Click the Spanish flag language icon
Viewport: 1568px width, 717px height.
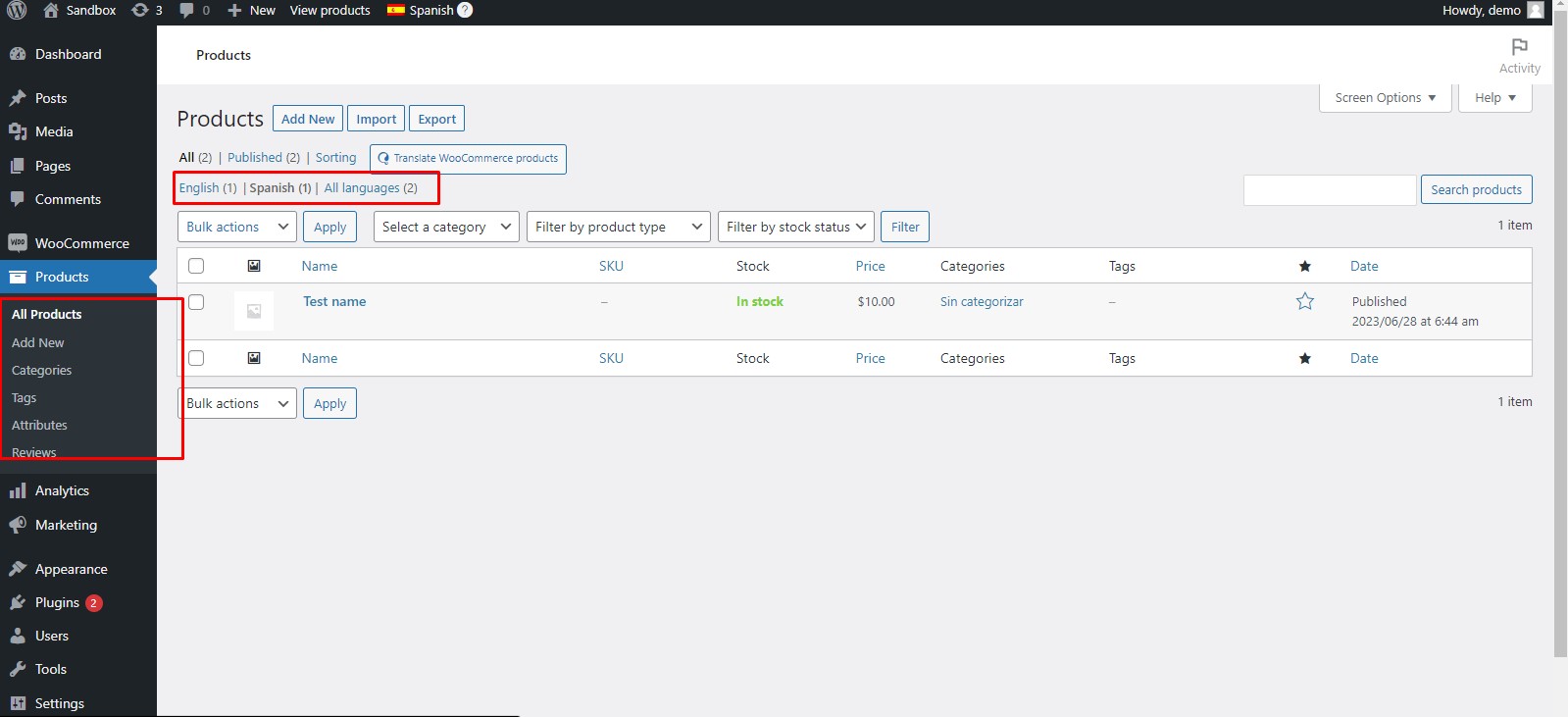pos(396,10)
